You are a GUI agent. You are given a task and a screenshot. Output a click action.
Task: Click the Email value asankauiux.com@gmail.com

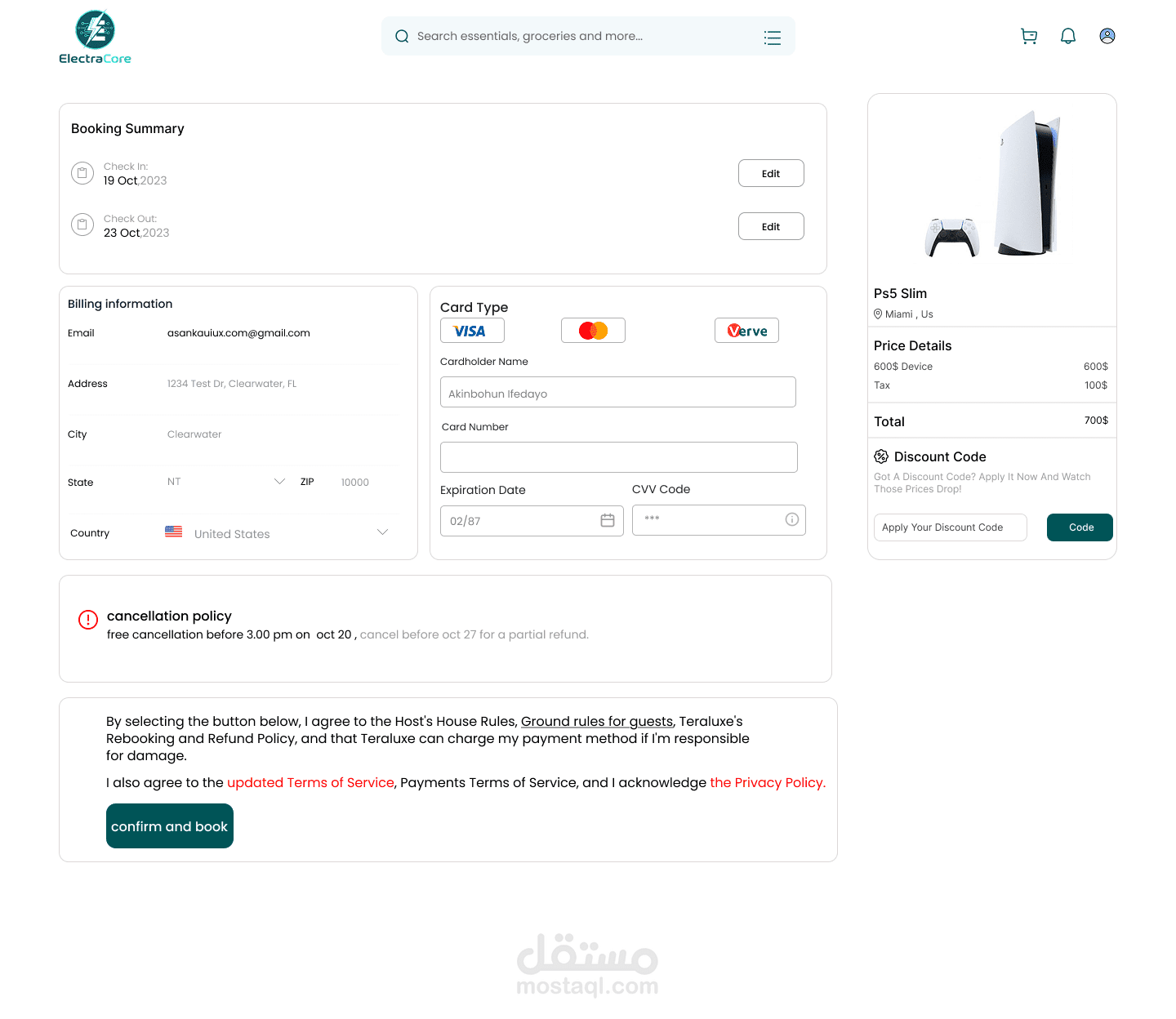point(238,333)
